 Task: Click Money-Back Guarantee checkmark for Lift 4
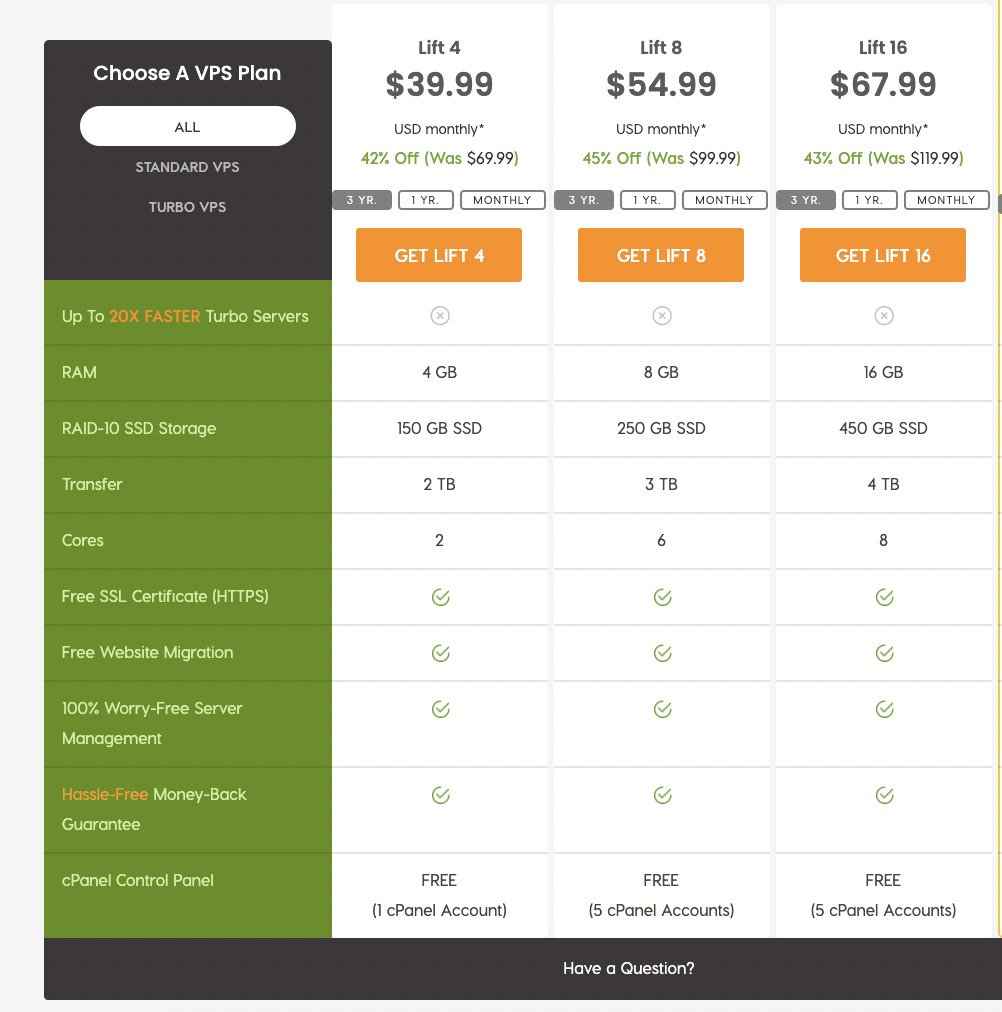click(x=440, y=795)
